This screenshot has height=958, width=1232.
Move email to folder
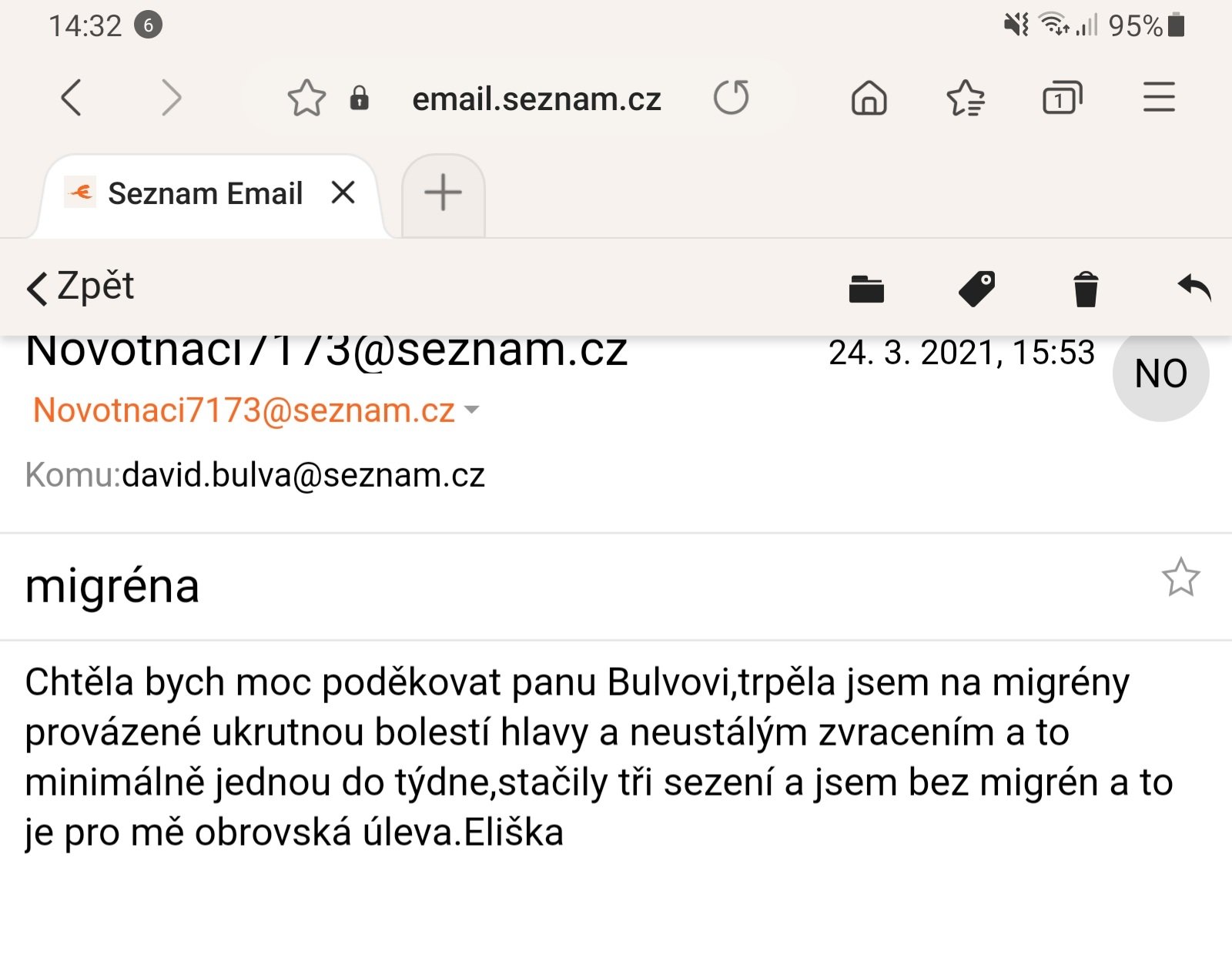pyautogui.click(x=866, y=290)
